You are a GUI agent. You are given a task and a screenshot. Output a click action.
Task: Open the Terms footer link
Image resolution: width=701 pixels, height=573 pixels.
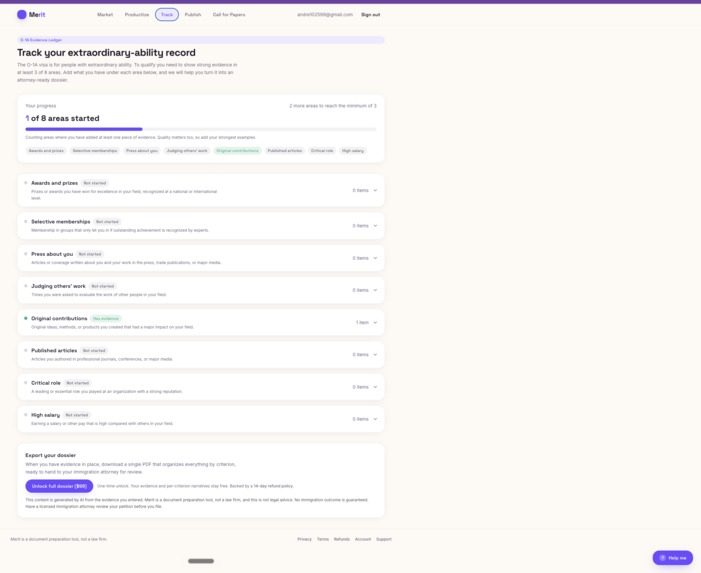tap(323, 539)
